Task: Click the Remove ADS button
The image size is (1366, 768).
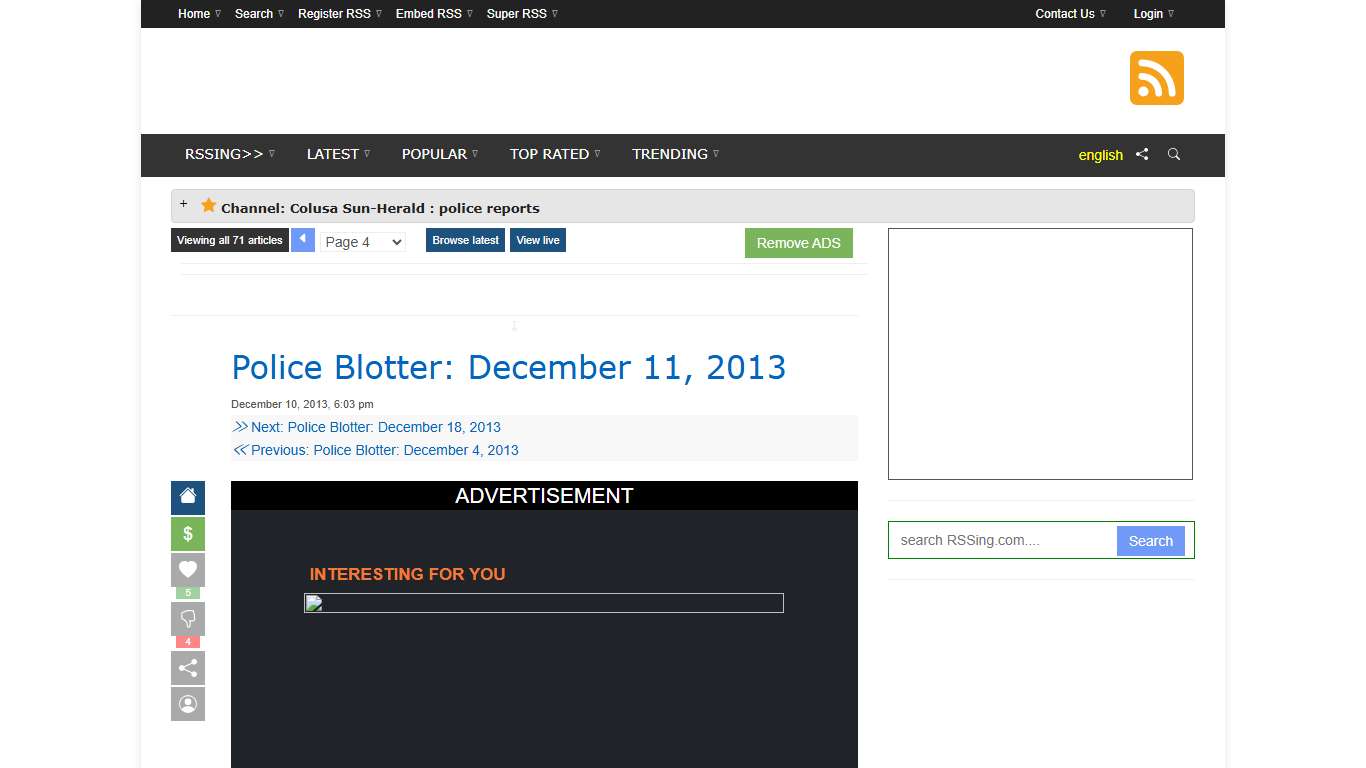Action: tap(798, 243)
